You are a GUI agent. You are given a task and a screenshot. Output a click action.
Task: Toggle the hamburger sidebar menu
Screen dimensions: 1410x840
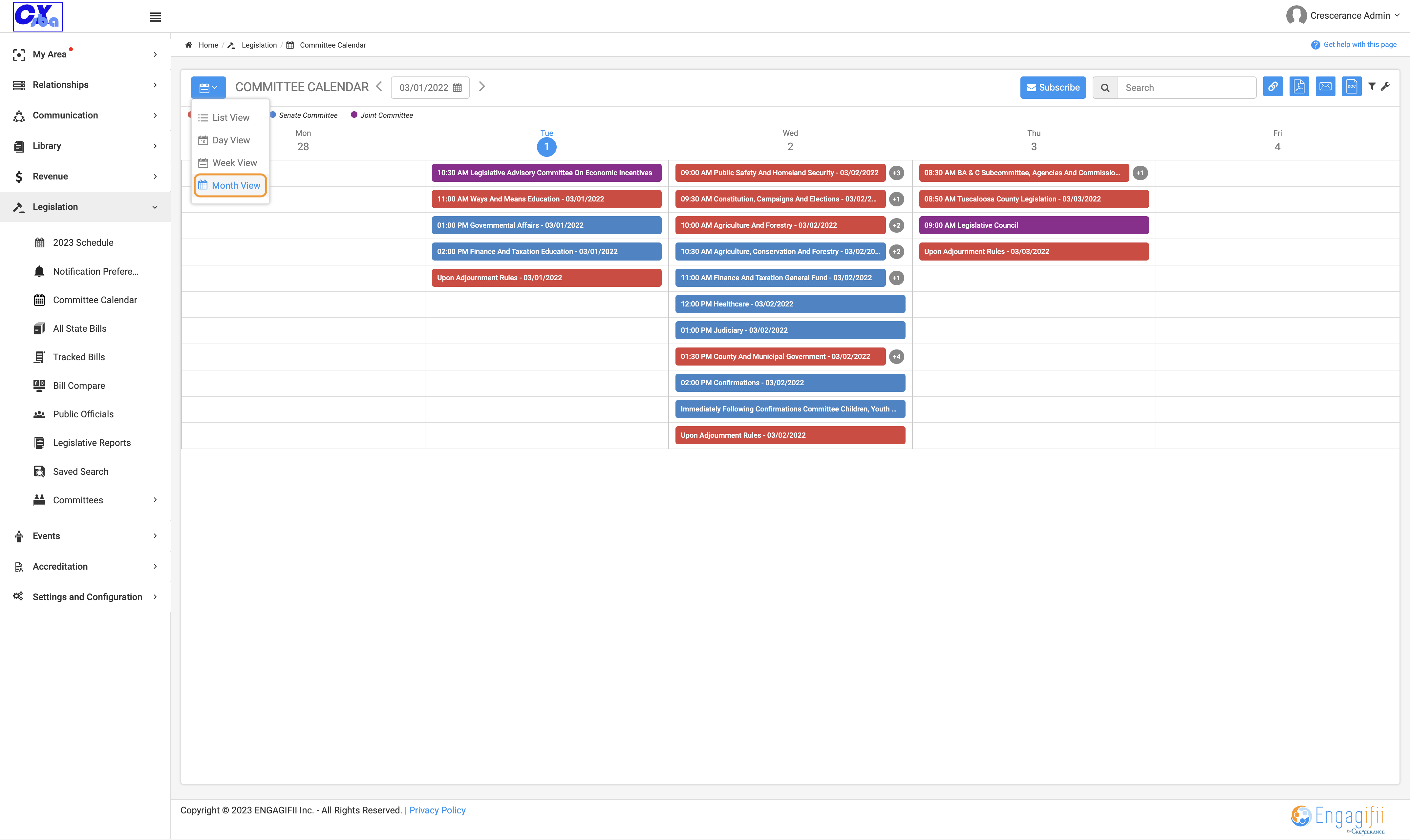point(155,17)
